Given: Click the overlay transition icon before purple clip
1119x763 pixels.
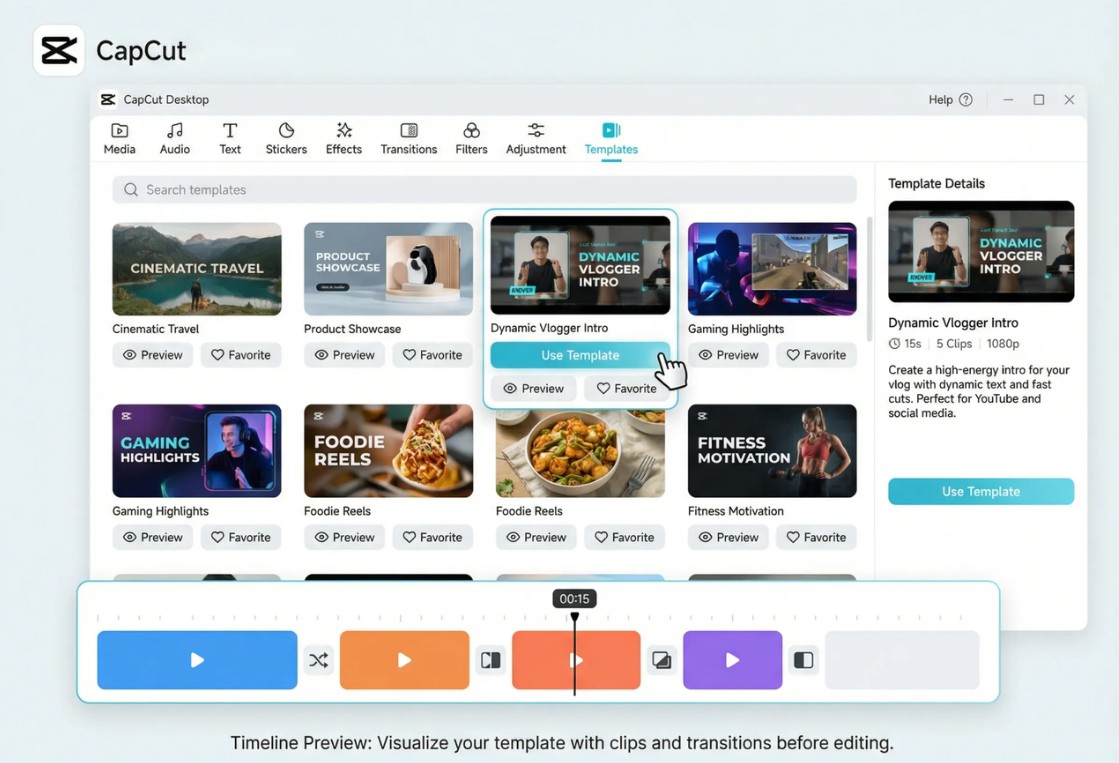Looking at the screenshot, I should tap(662, 660).
